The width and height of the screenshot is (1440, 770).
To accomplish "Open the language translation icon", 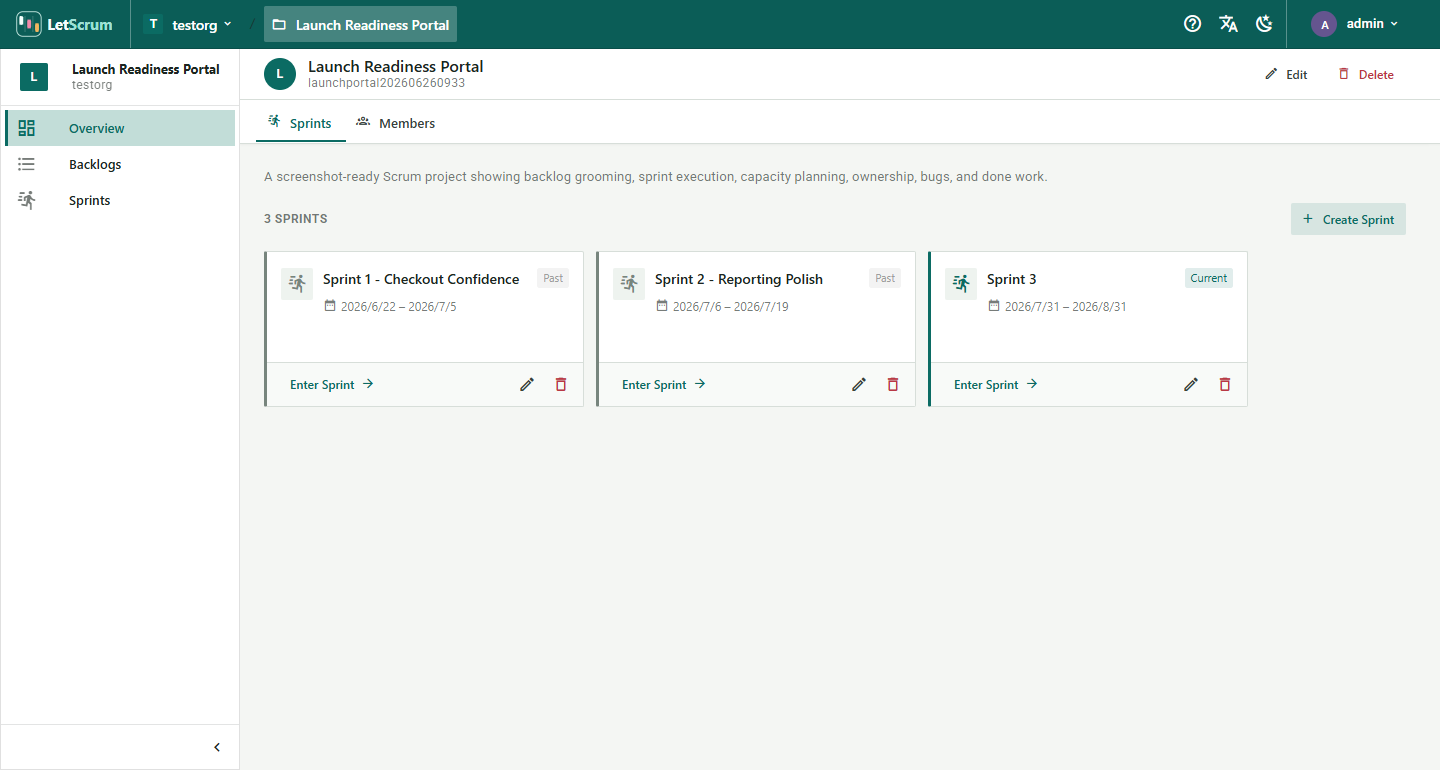I will [1229, 24].
